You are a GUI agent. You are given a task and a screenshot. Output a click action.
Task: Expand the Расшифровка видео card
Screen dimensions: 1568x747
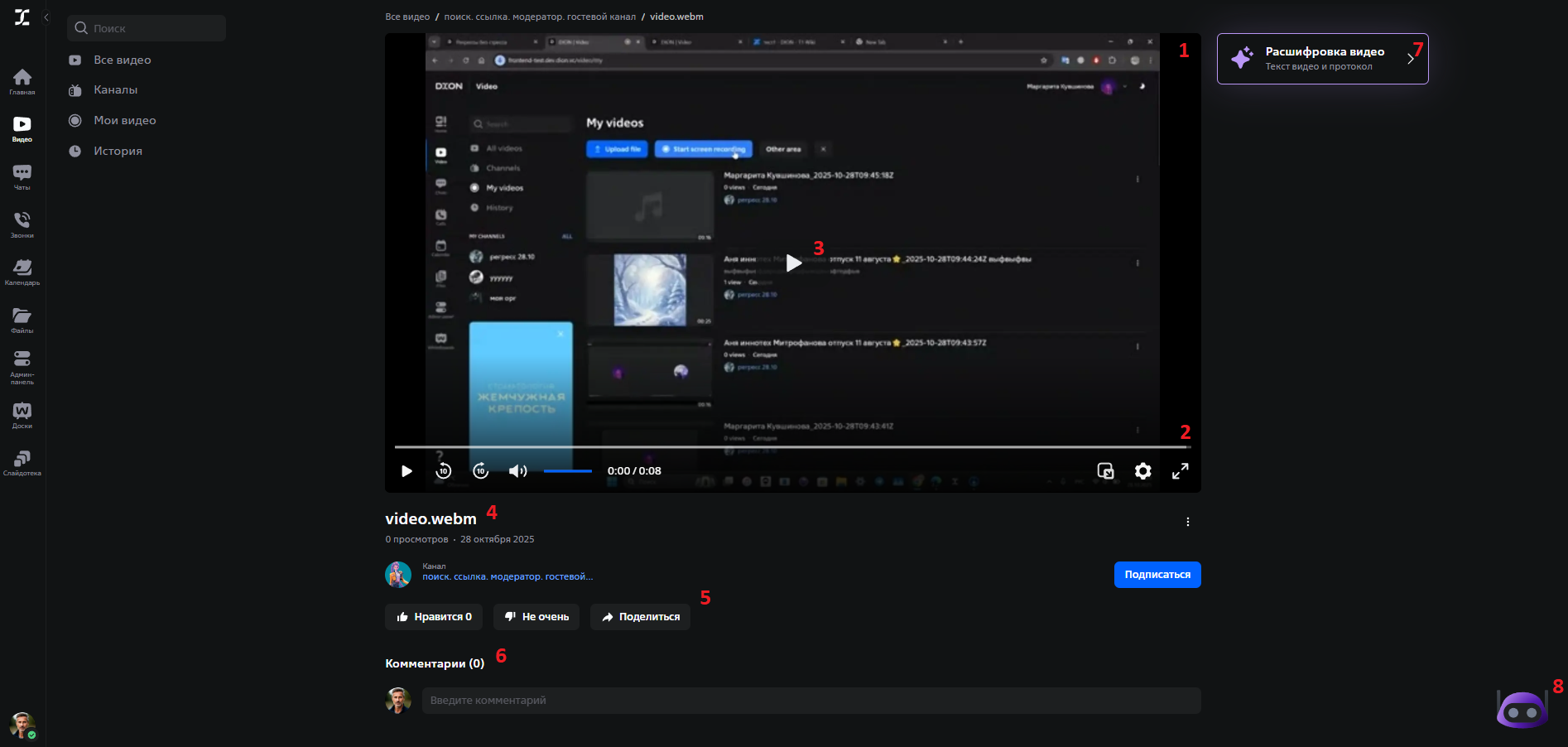[1410, 59]
